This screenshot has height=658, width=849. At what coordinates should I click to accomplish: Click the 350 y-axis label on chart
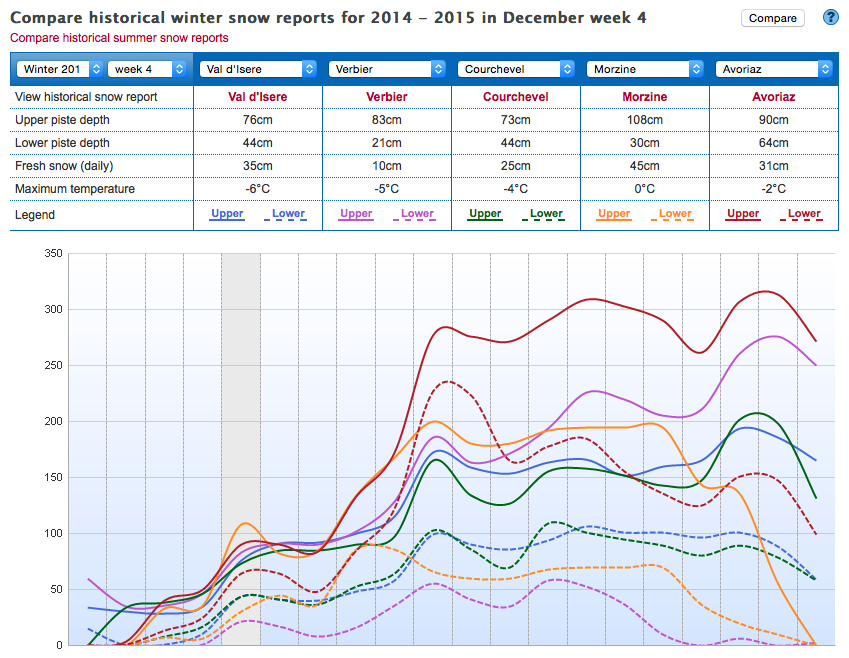pyautogui.click(x=53, y=253)
